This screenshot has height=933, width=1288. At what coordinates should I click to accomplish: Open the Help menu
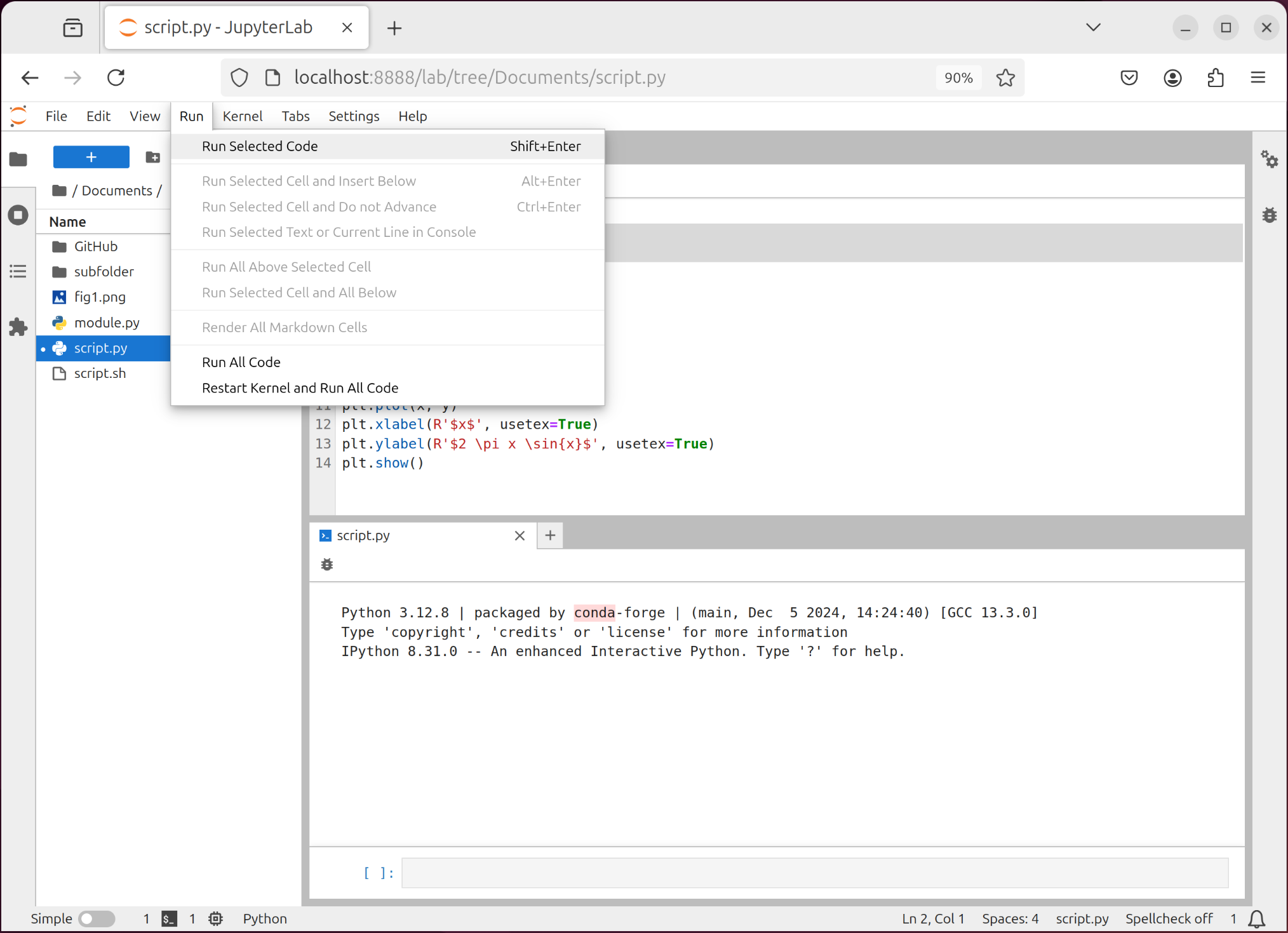[413, 116]
